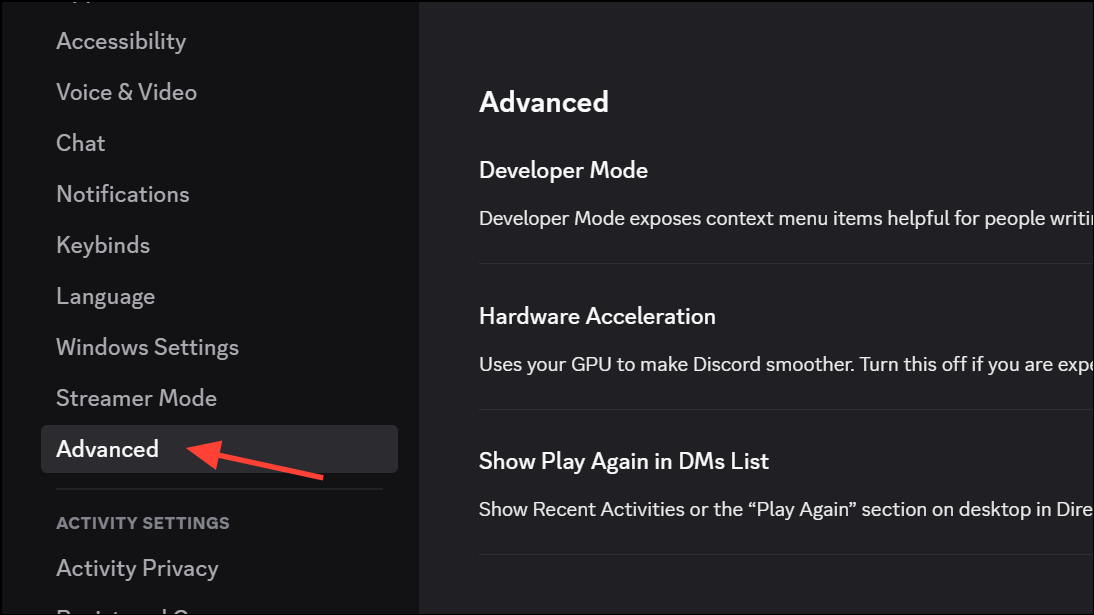Switch to Streamer Mode settings
1094x615 pixels.
pos(136,398)
